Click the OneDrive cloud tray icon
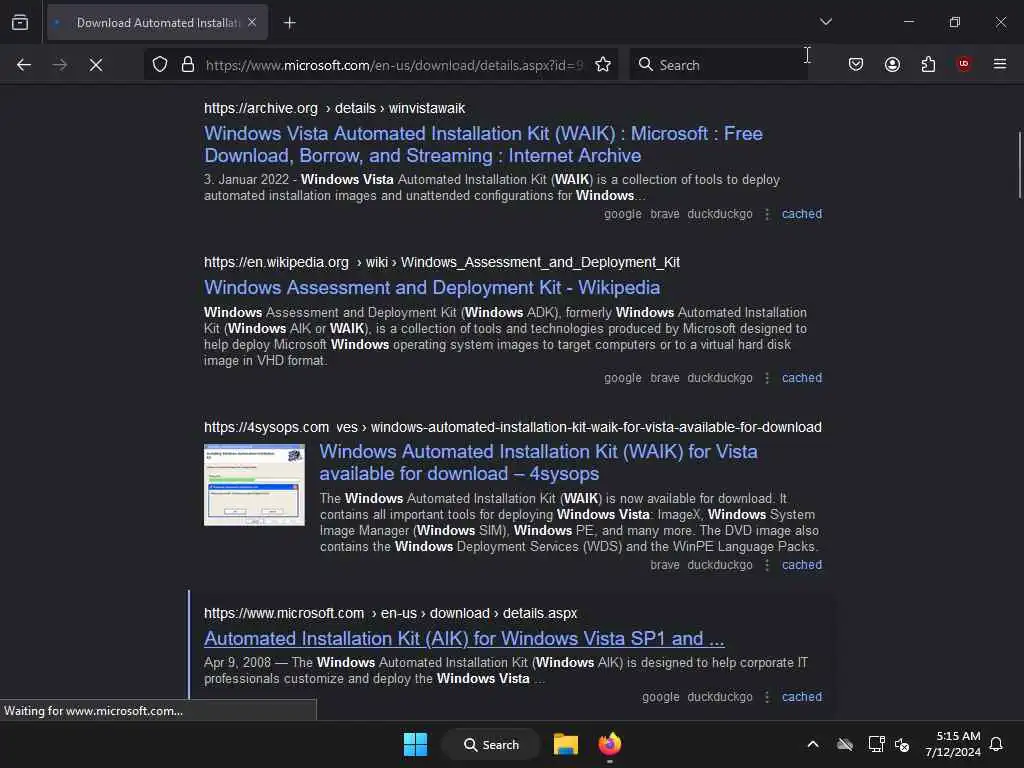 [x=845, y=744]
